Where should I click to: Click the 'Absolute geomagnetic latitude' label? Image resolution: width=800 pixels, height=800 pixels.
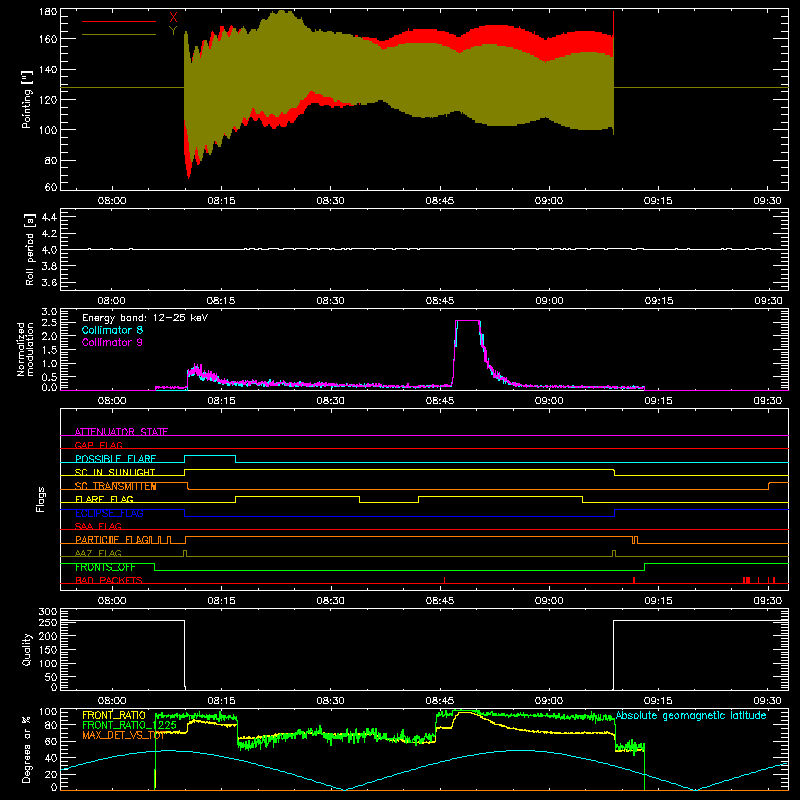[x=691, y=715]
